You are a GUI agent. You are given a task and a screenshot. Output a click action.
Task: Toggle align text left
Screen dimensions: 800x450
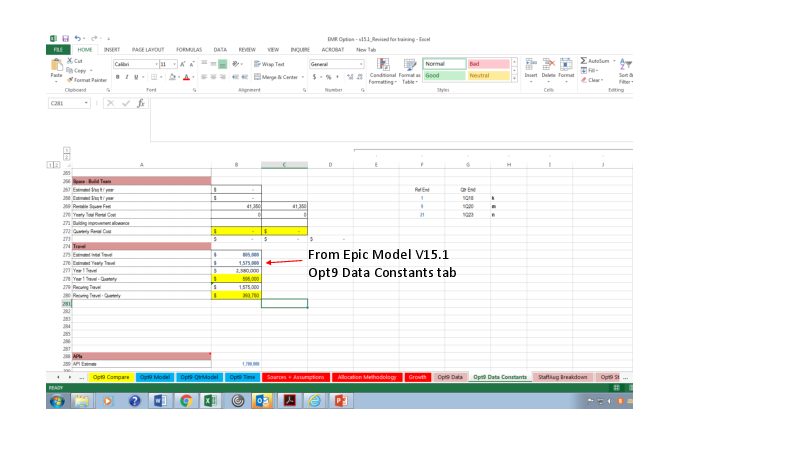tap(204, 77)
